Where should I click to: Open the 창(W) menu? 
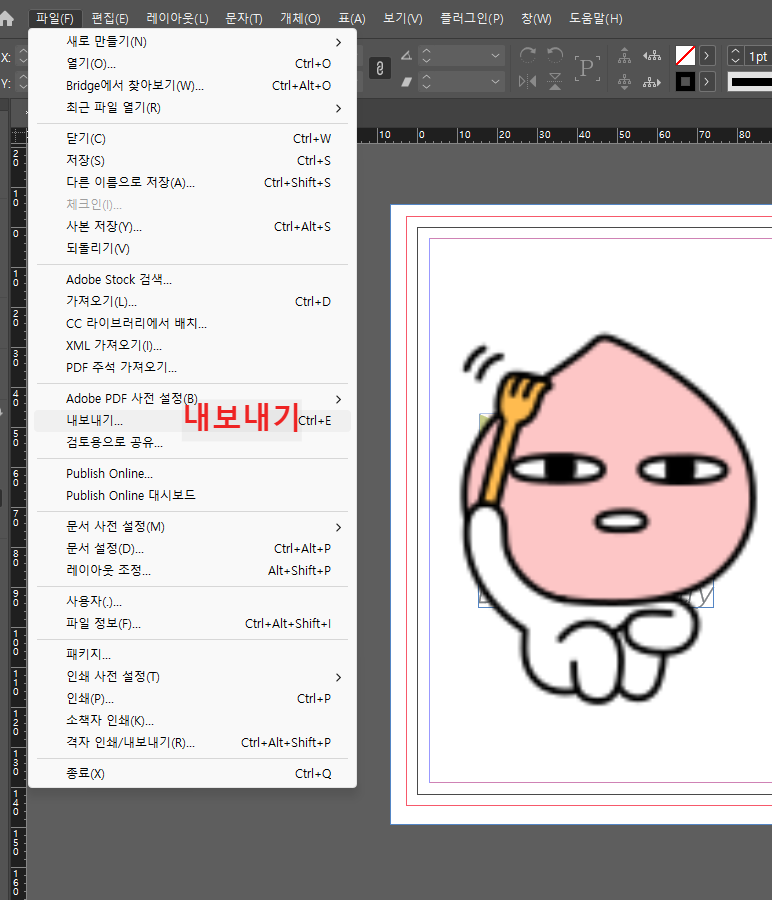coord(536,18)
